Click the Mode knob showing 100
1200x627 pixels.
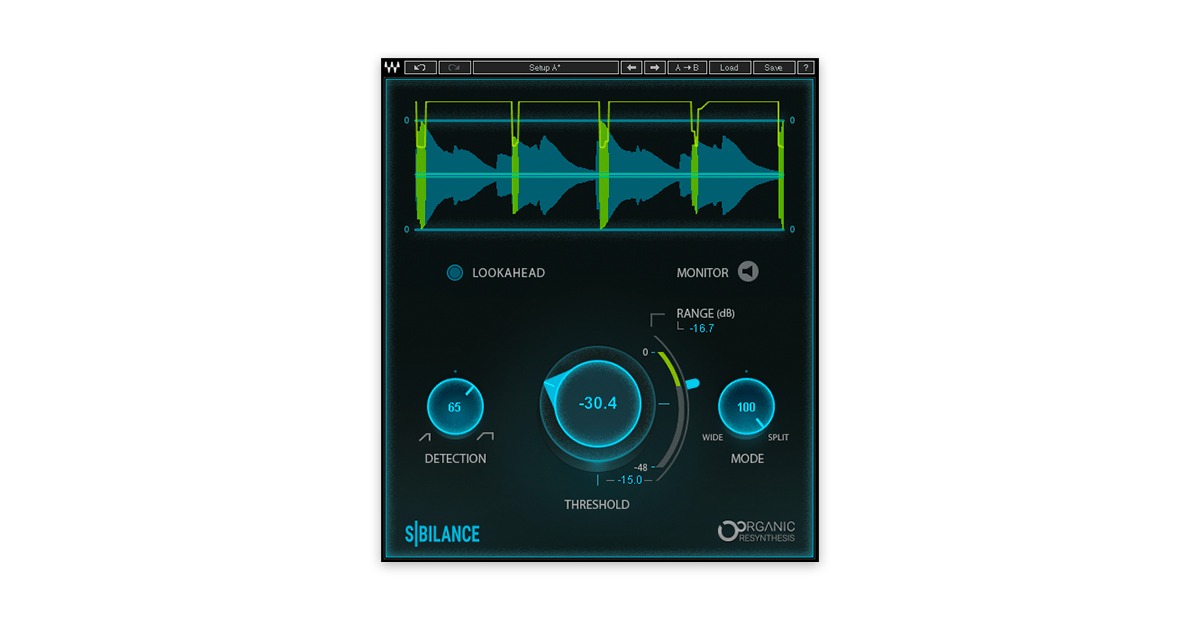pyautogui.click(x=747, y=407)
